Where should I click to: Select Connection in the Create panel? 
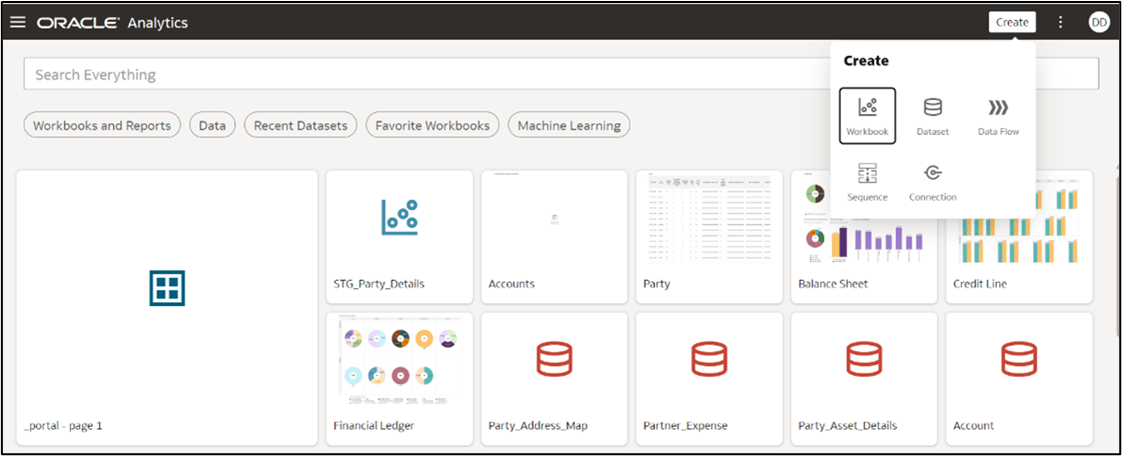pyautogui.click(x=932, y=182)
